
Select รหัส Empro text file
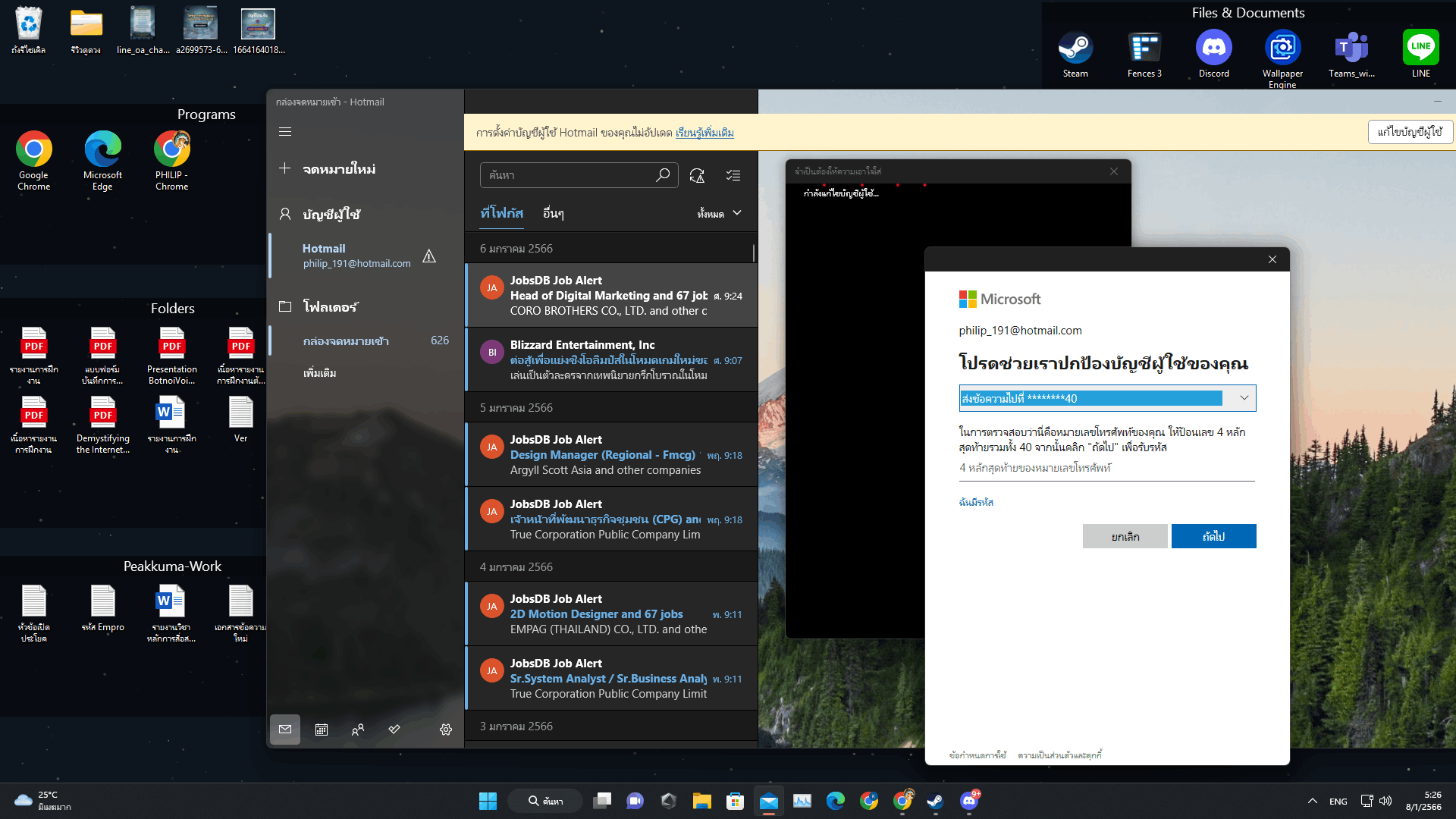pyautogui.click(x=102, y=608)
